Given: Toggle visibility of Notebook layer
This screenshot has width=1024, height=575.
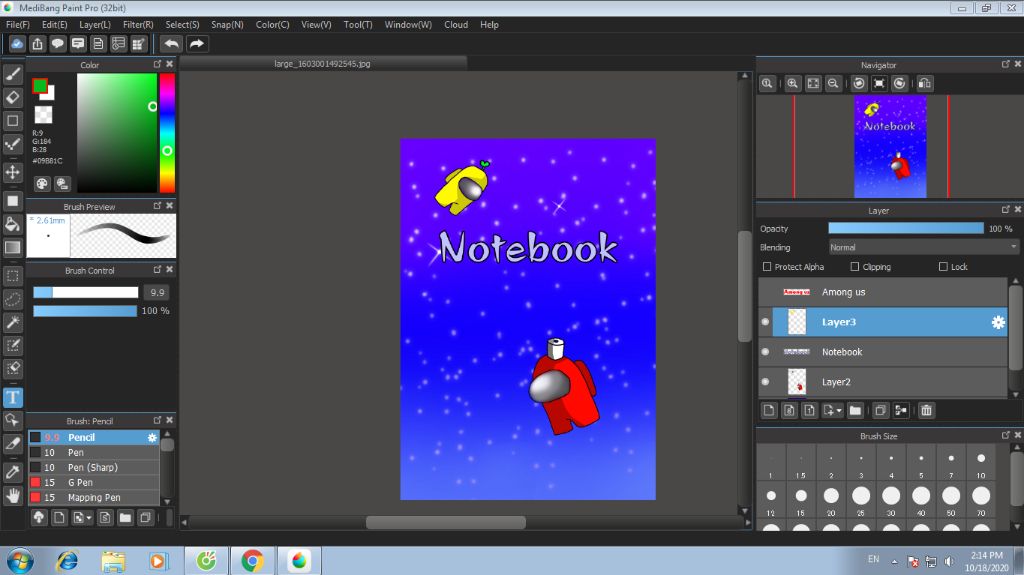Looking at the screenshot, I should tap(765, 352).
